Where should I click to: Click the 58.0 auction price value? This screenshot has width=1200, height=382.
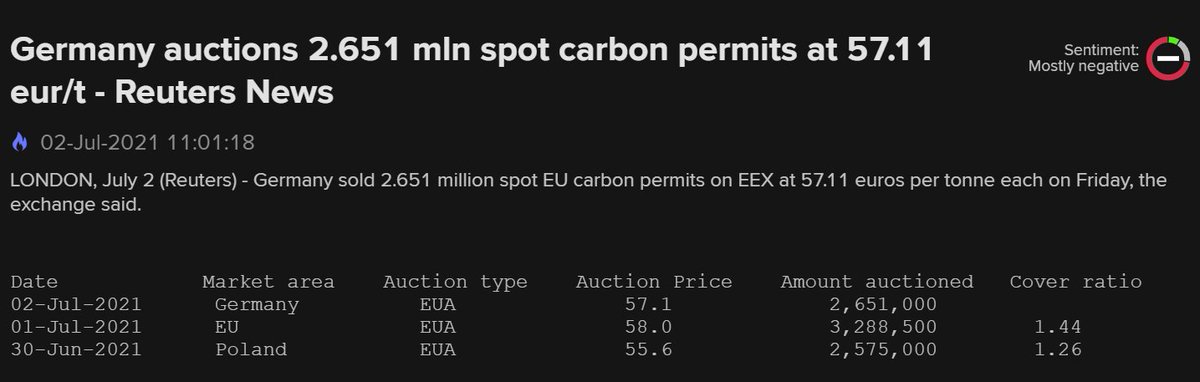coord(648,327)
